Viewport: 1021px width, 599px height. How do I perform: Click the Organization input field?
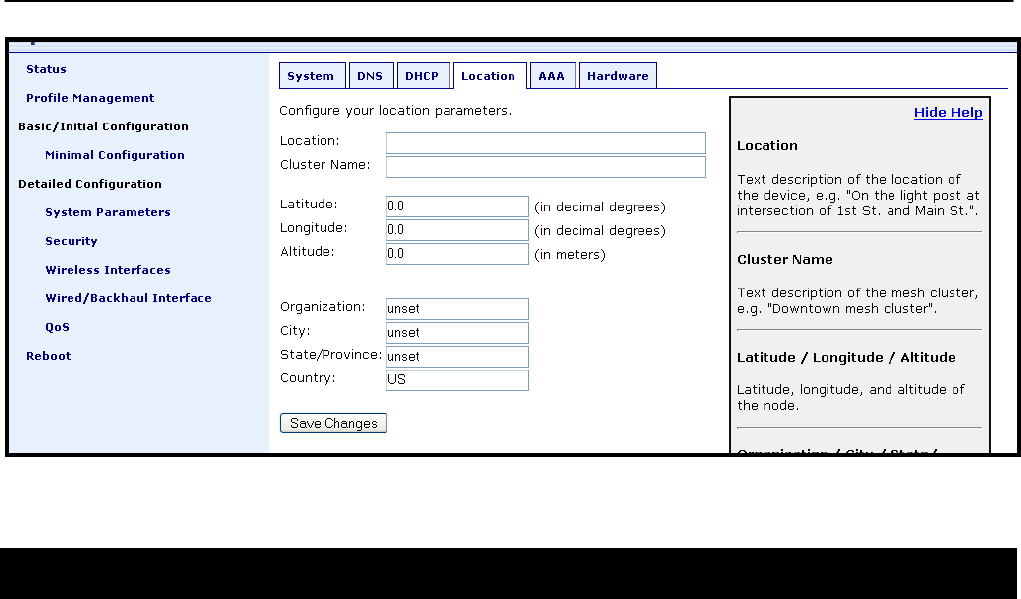tap(457, 309)
